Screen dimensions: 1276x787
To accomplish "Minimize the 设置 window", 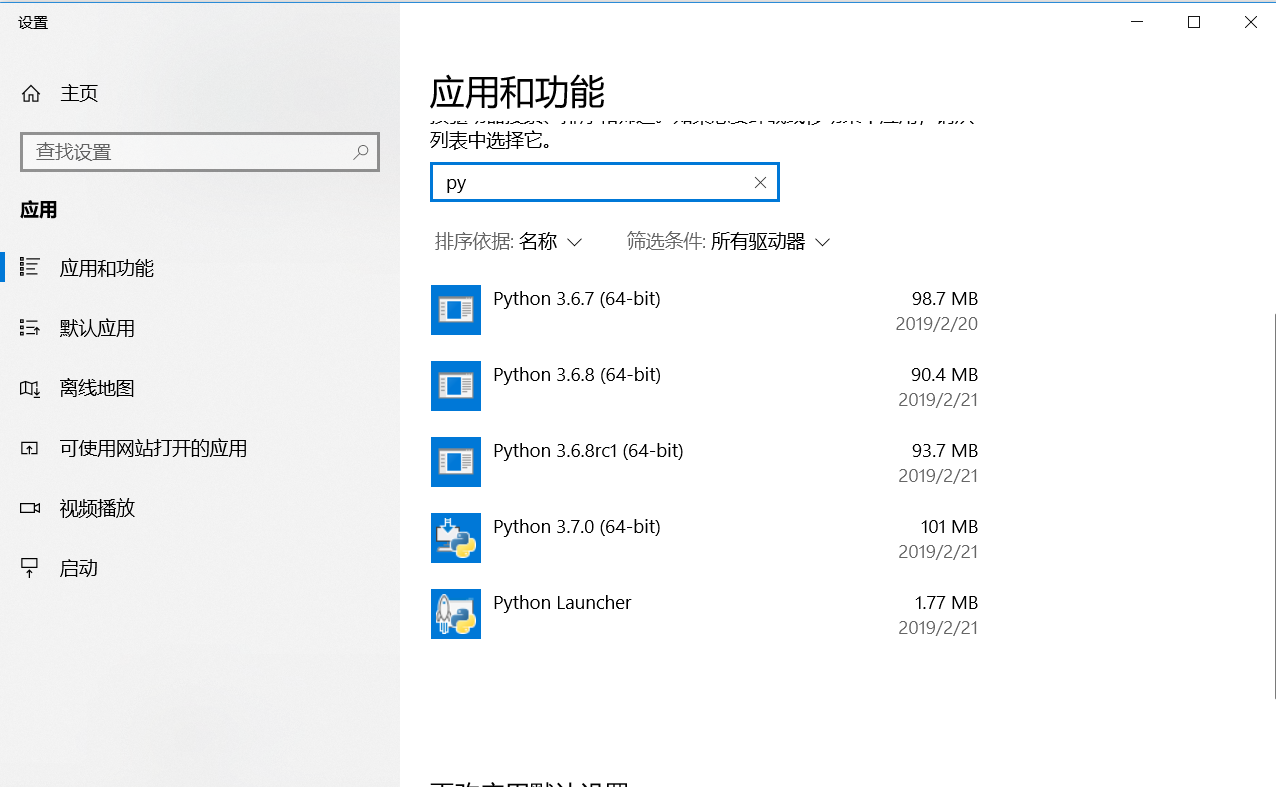I will [x=1136, y=22].
